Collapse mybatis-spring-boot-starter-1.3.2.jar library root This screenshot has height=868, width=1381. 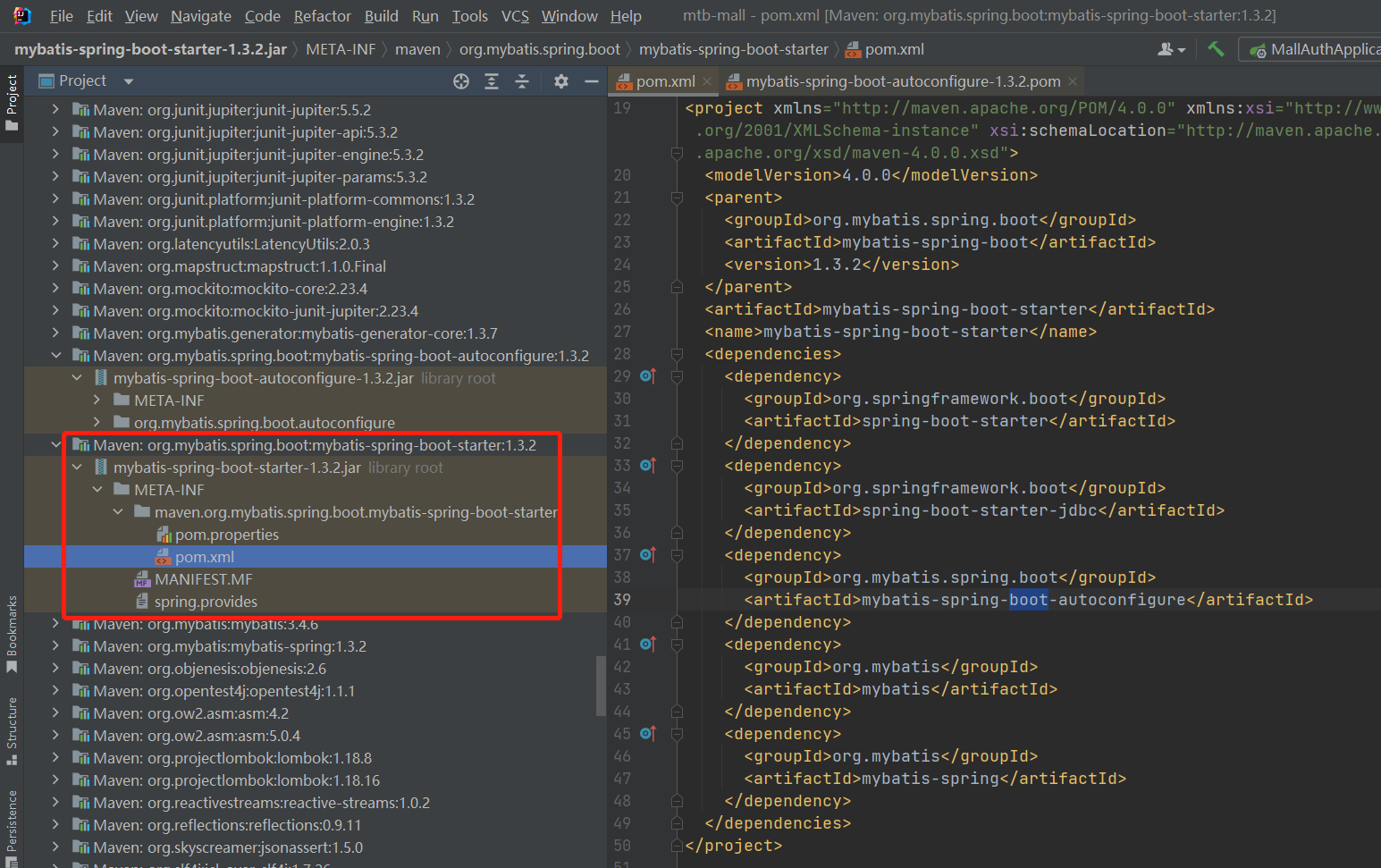click(x=77, y=467)
